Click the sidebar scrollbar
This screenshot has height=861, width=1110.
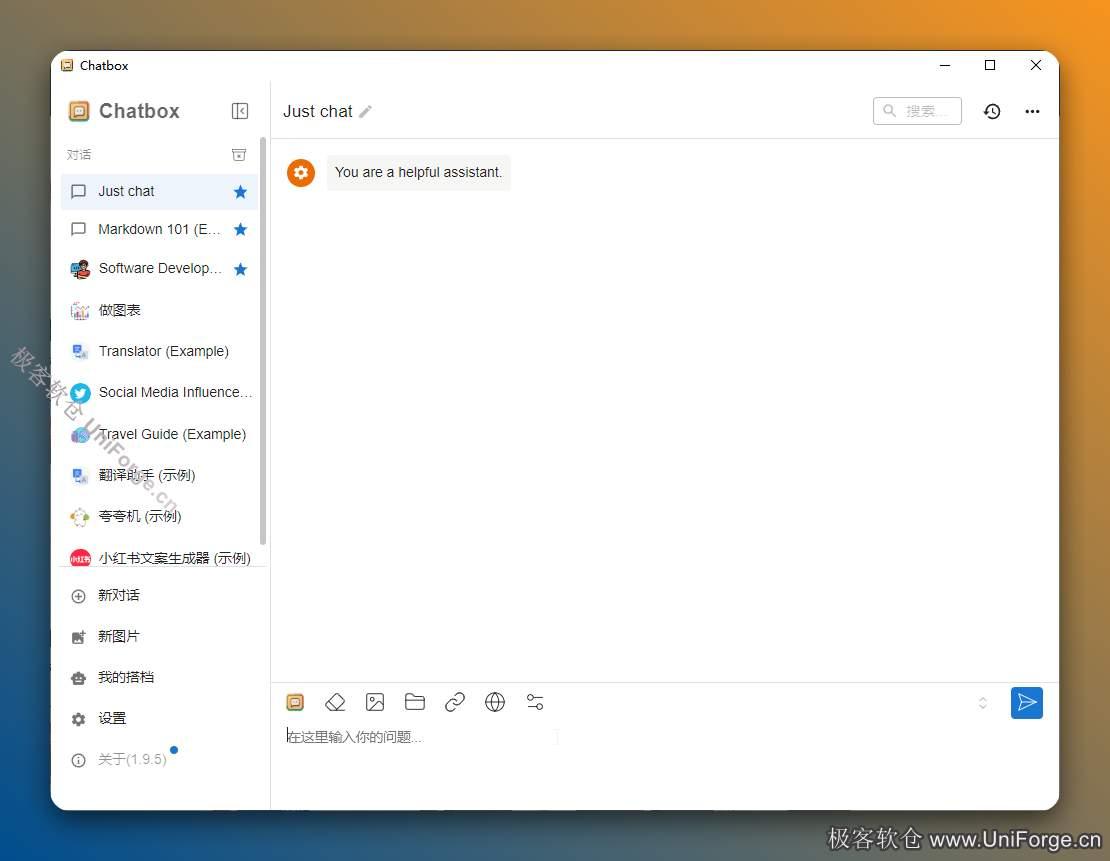(x=263, y=341)
